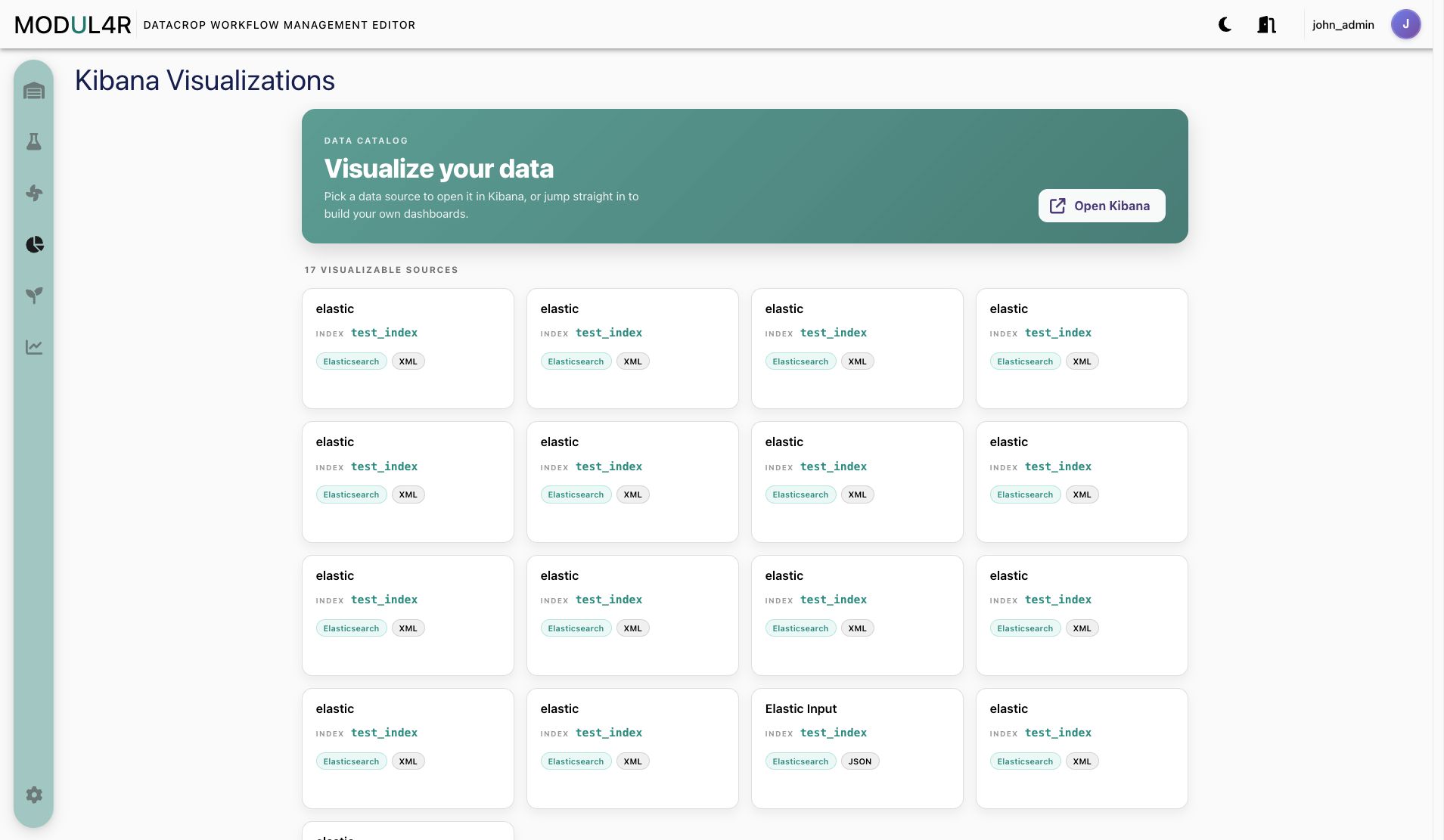This screenshot has width=1444, height=840.
Task: Click the 'Visualize your data' banner title
Action: tap(439, 169)
